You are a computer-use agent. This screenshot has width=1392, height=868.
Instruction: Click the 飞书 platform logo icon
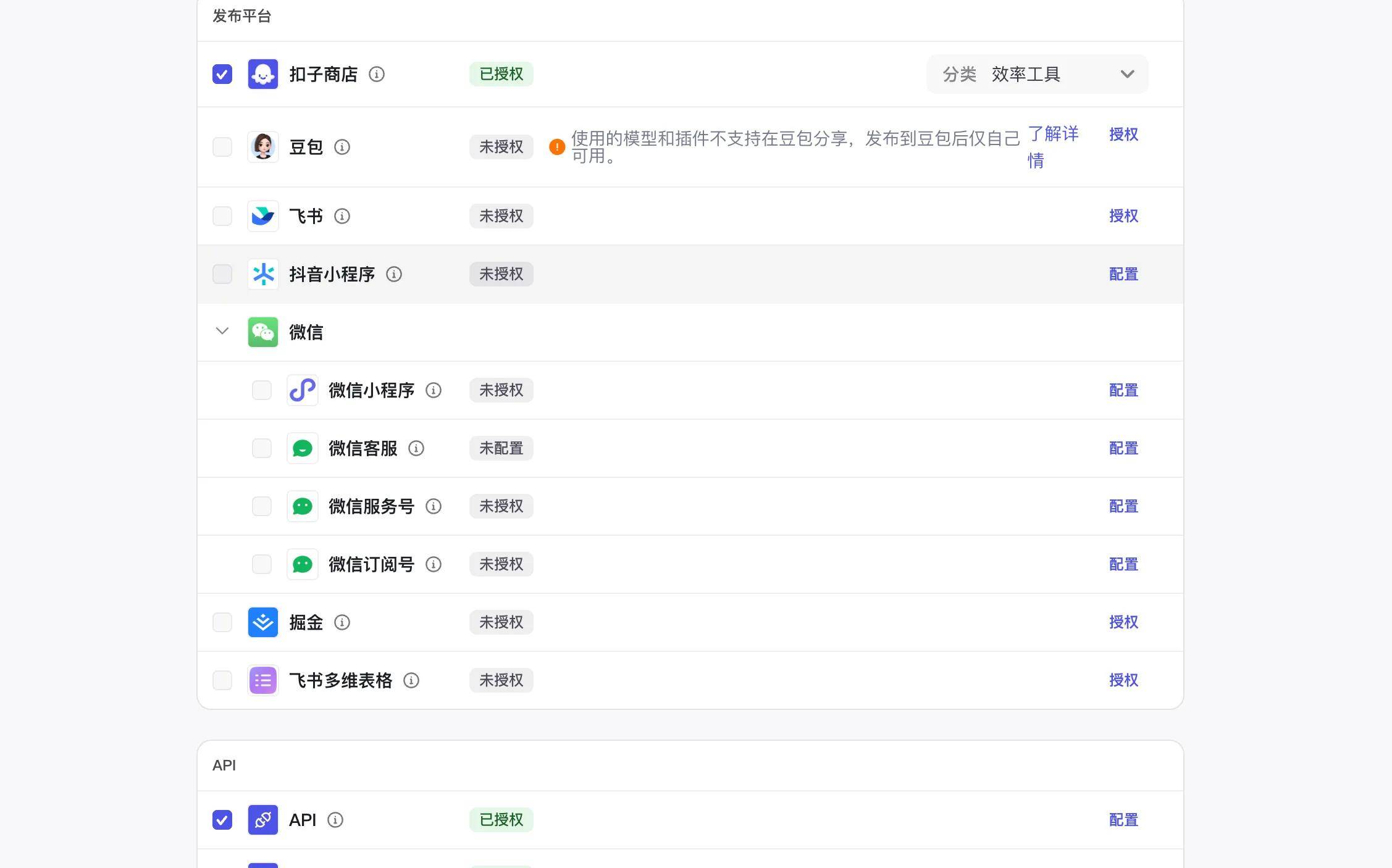(x=263, y=216)
